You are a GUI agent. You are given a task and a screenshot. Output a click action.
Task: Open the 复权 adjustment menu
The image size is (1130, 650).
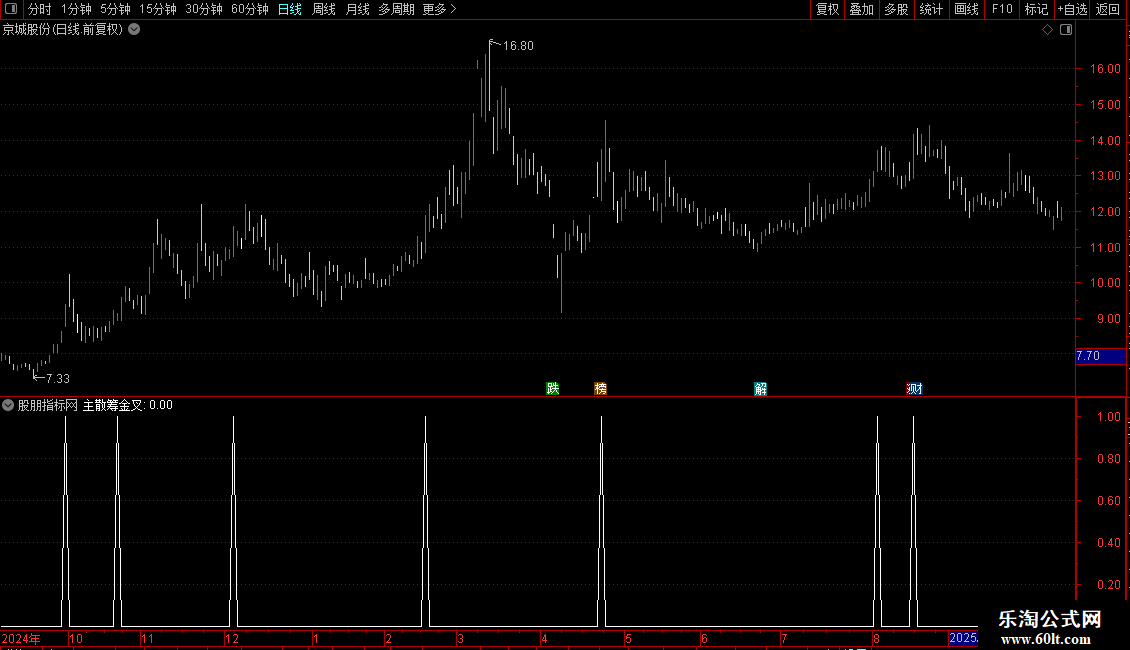(x=827, y=9)
